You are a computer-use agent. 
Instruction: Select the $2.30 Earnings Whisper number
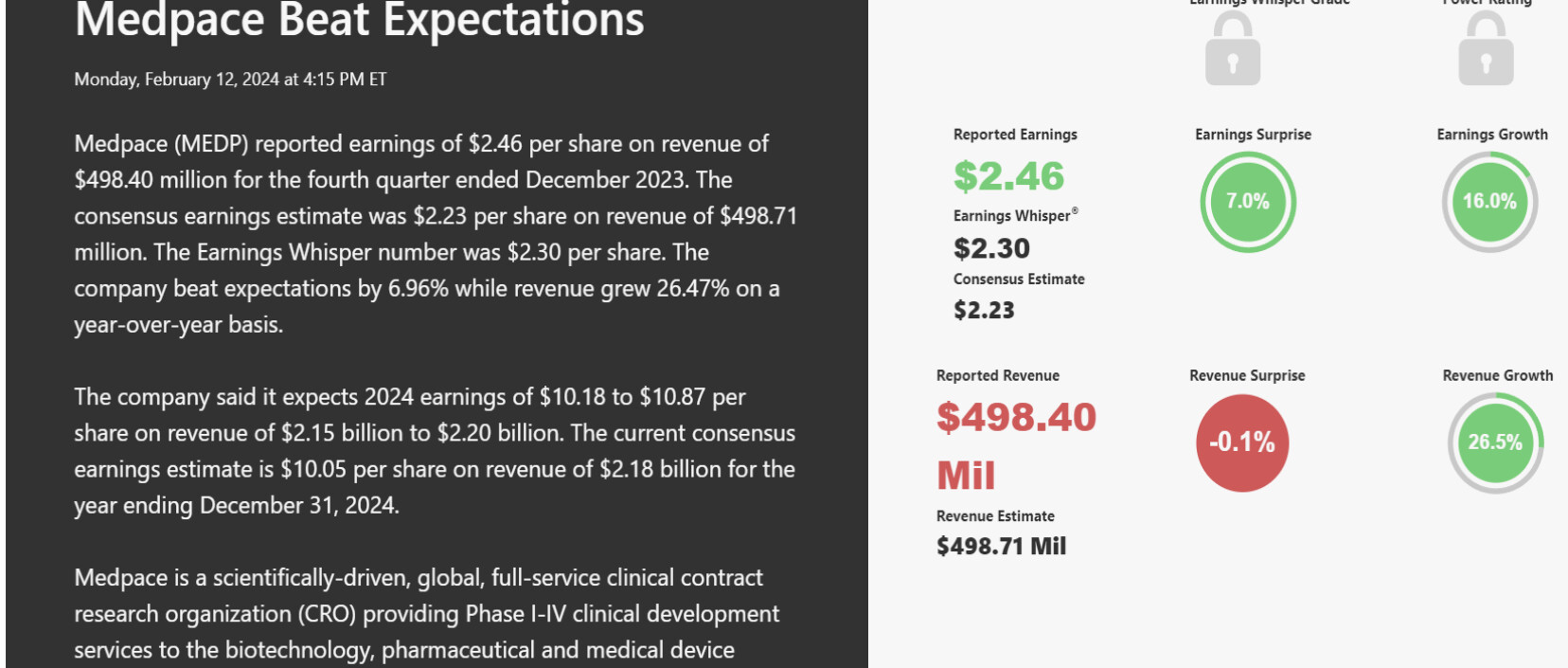coord(991,248)
